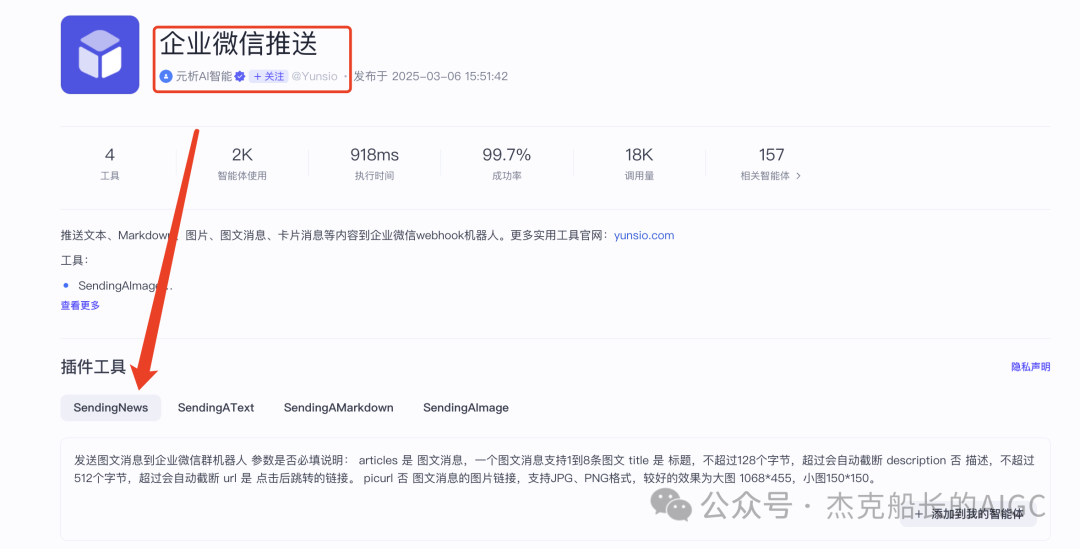Click the verified badge beside 元析AI智能

tap(240, 76)
